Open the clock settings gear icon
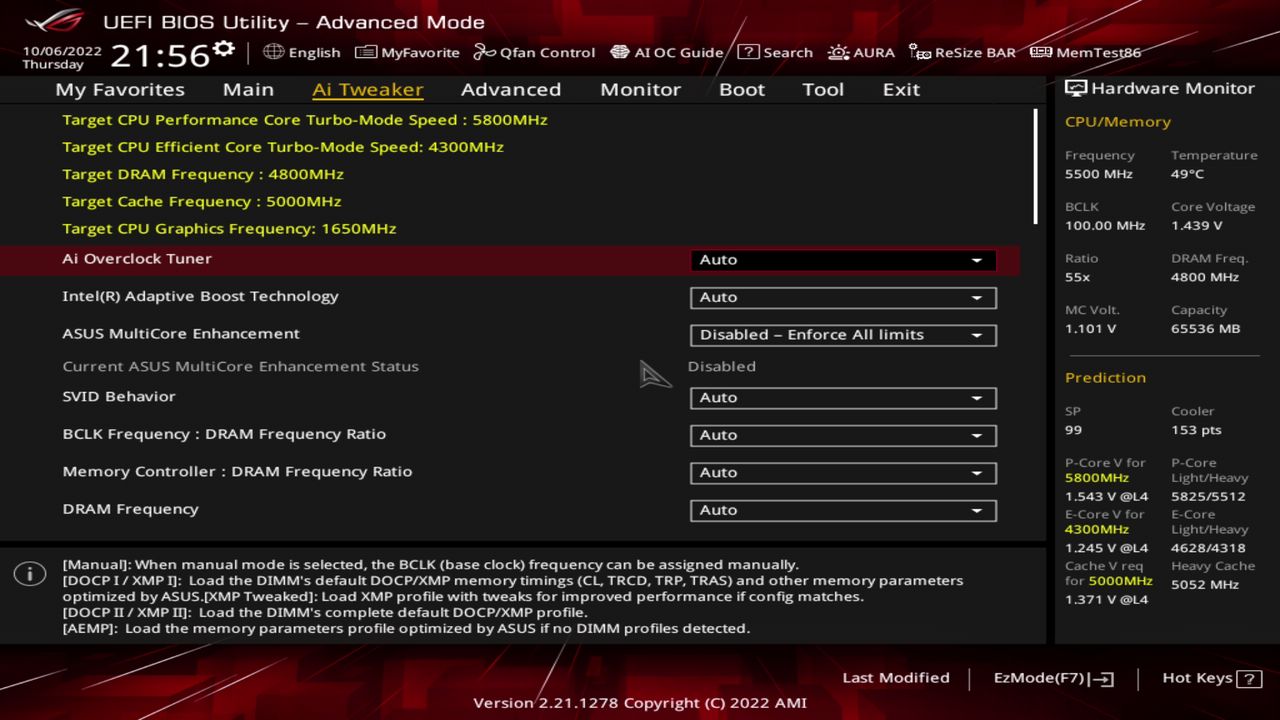 224,50
